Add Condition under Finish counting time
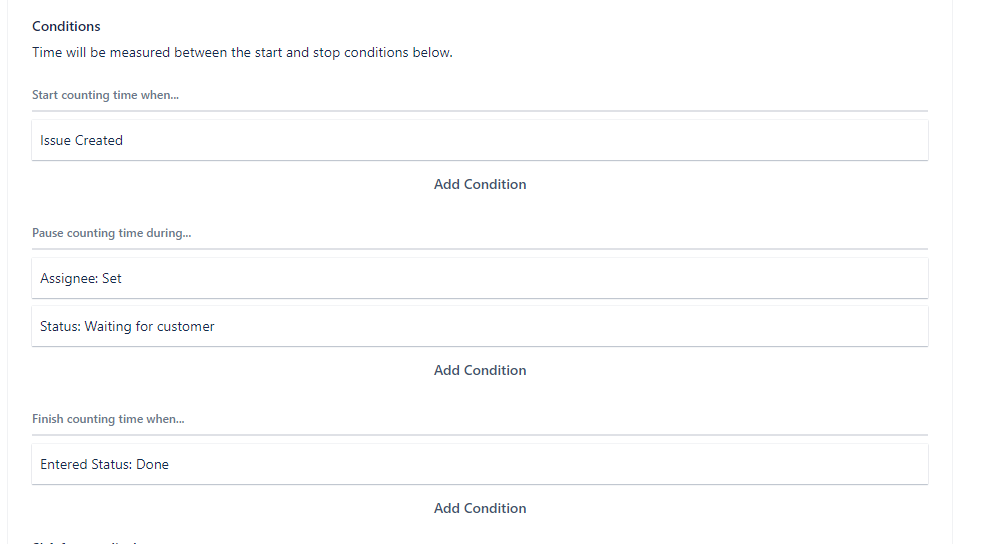 pyautogui.click(x=480, y=508)
